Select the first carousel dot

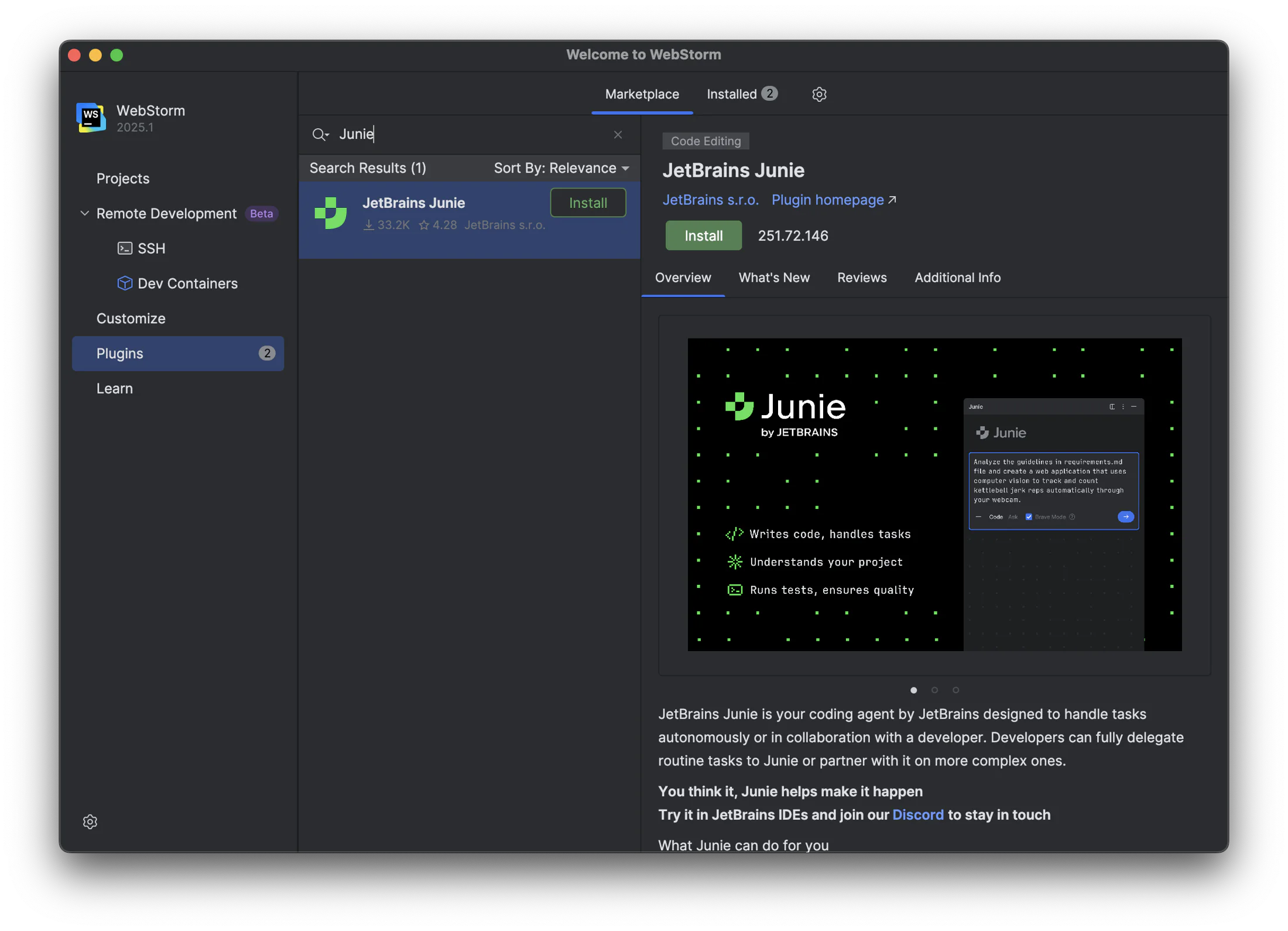click(x=913, y=690)
